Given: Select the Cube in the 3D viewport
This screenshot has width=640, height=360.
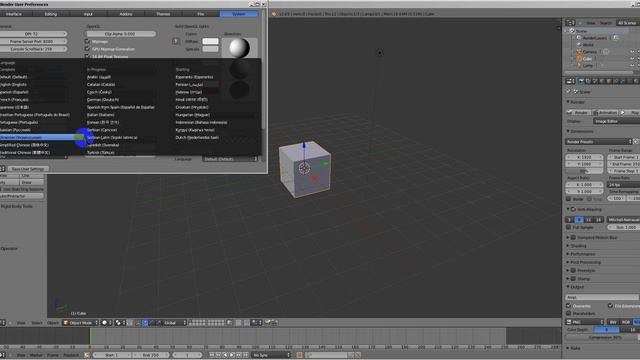Looking at the screenshot, I should tap(305, 169).
